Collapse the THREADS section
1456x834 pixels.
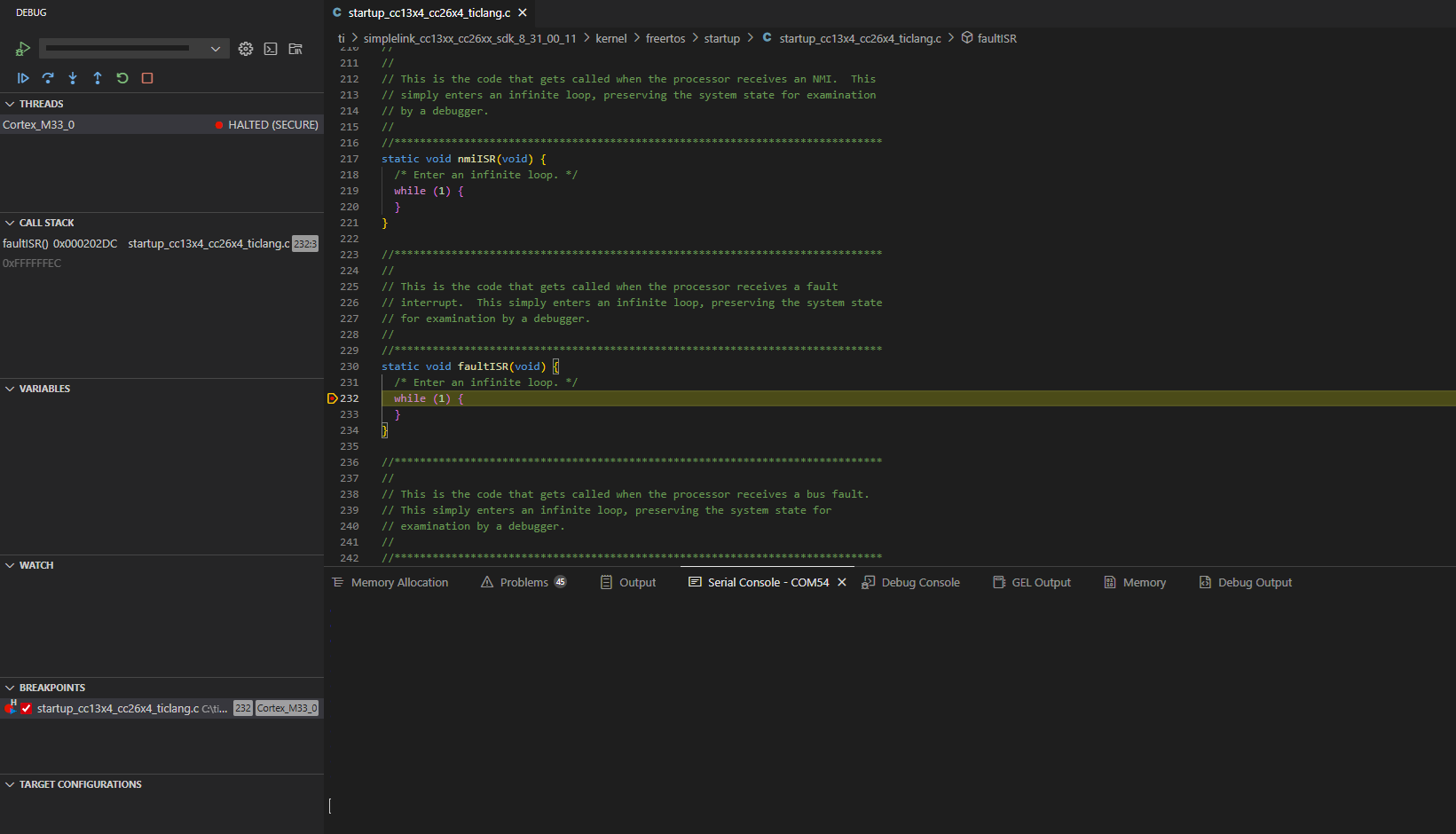tap(11, 104)
